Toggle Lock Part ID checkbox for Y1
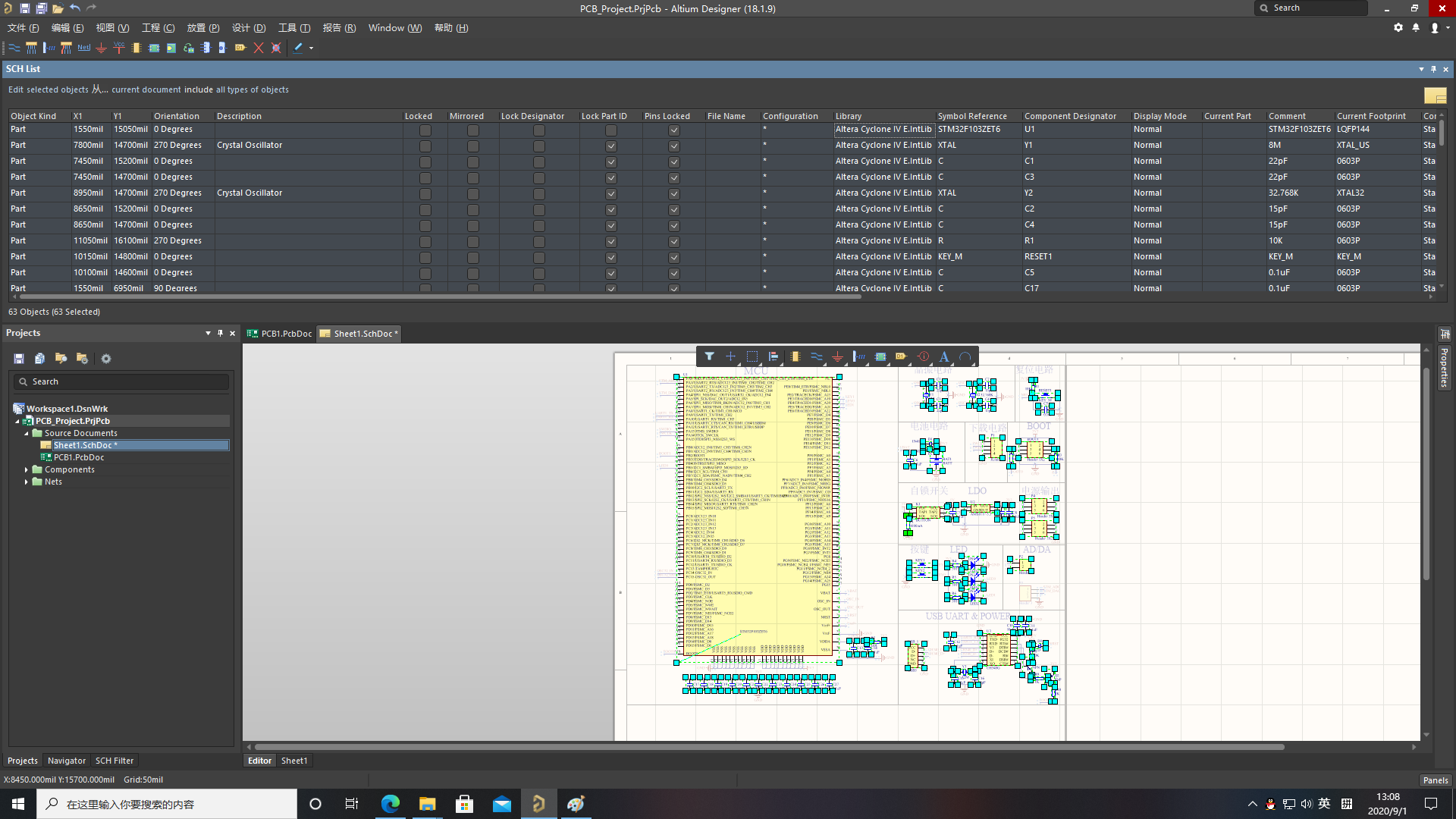This screenshot has width=1456, height=819. pos(610,146)
